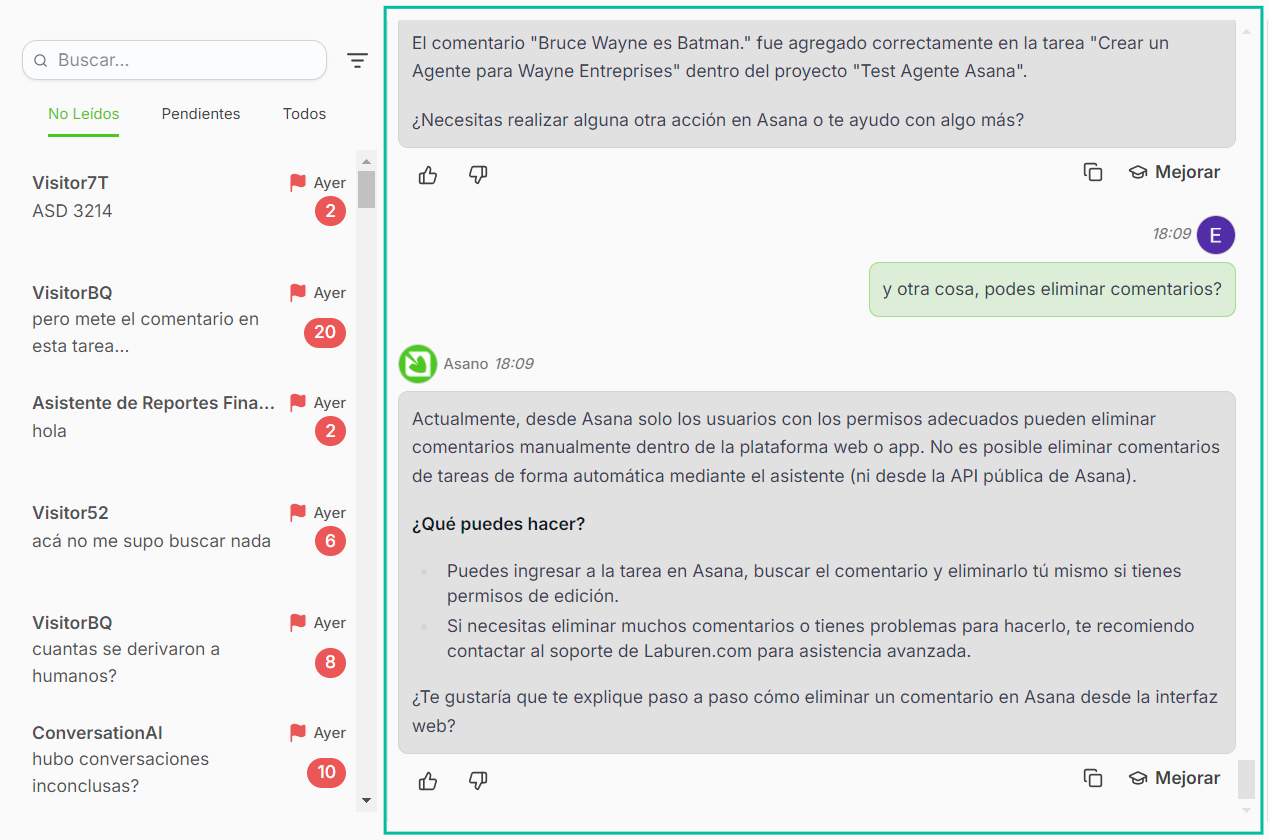Click thumbs up on the Bruce Wayne comment reply
This screenshot has height=840, width=1270.
tap(428, 175)
